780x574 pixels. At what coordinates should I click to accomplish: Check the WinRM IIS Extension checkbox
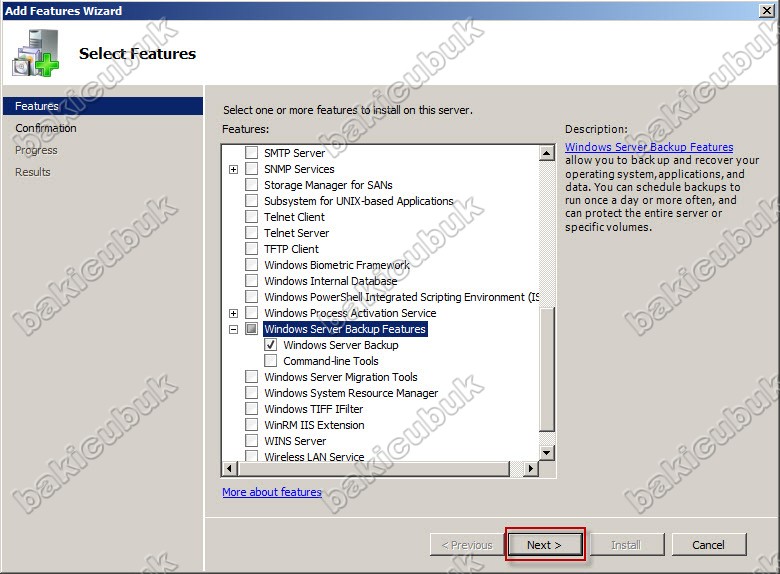(x=252, y=425)
